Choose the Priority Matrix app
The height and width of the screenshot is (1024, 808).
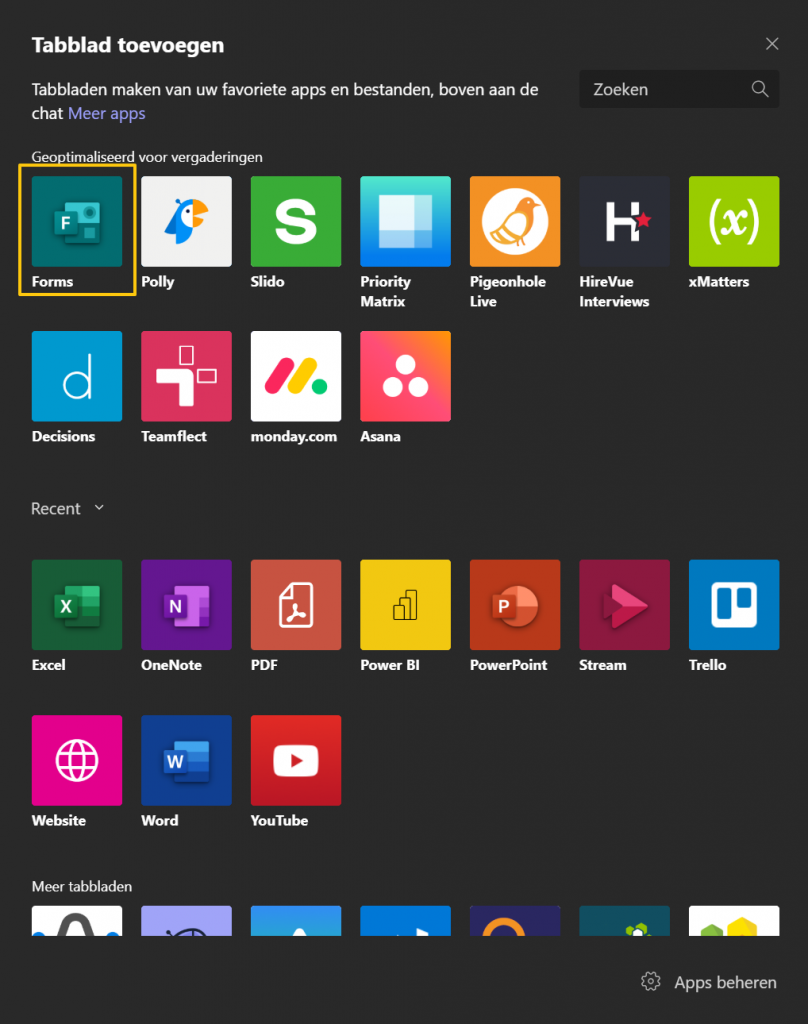click(x=406, y=221)
